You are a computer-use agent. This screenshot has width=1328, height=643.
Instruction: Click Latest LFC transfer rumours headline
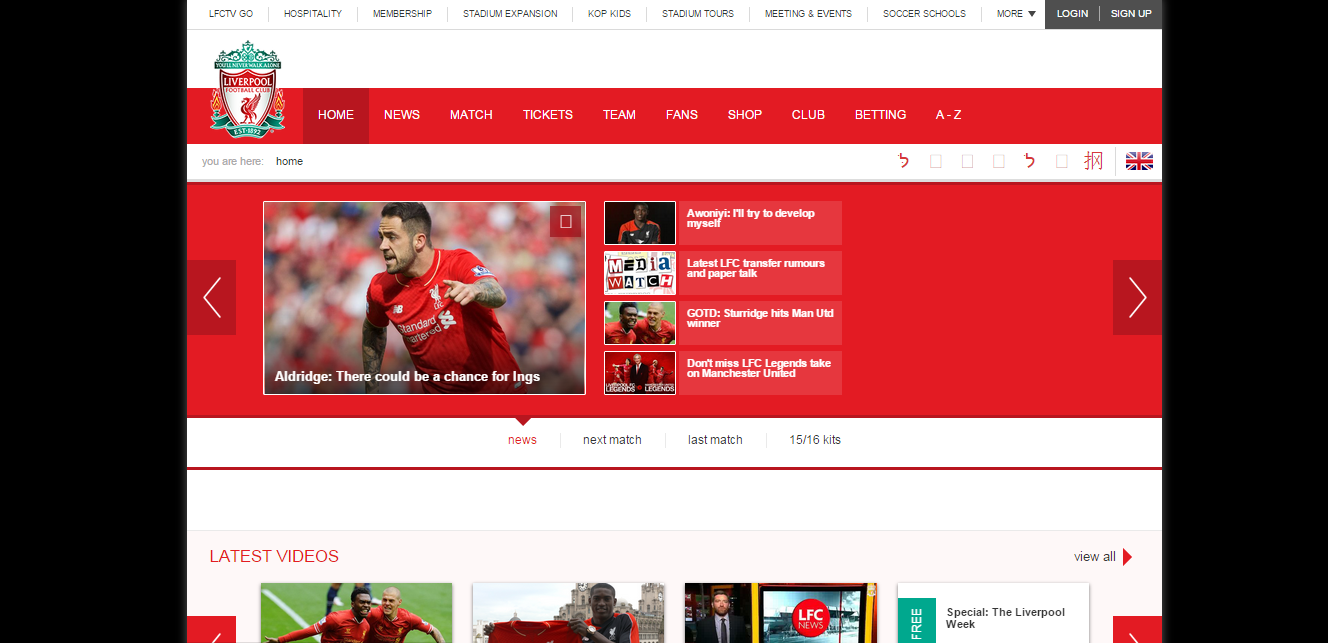tap(756, 268)
